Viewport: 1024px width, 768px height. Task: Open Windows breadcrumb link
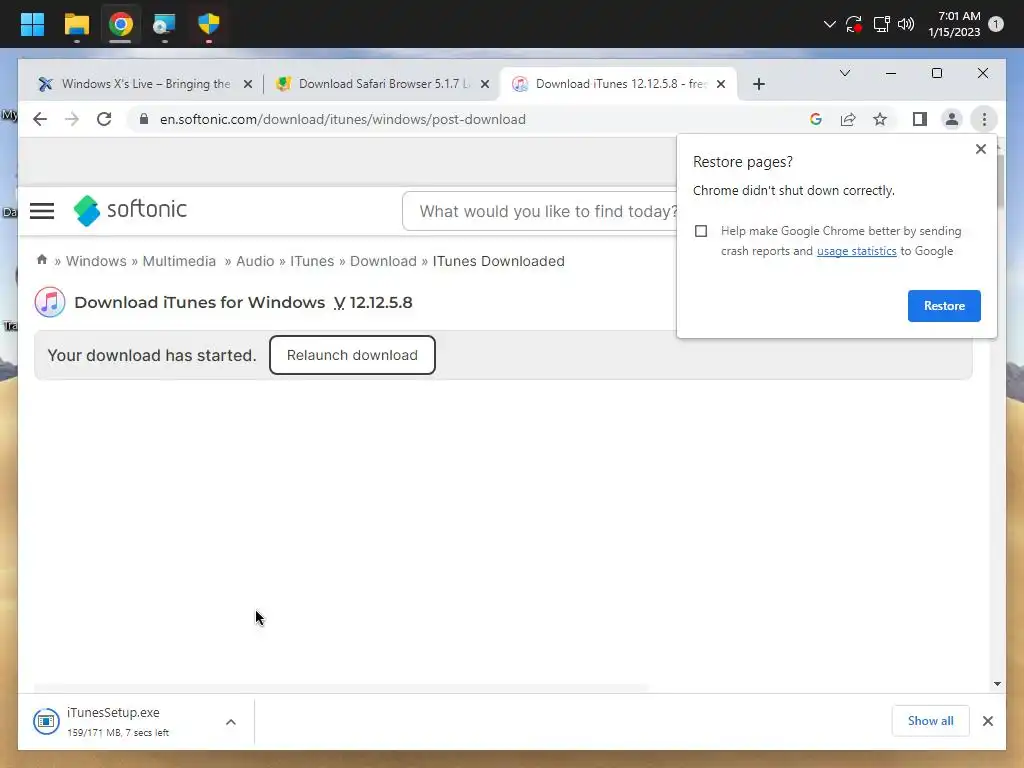(96, 261)
